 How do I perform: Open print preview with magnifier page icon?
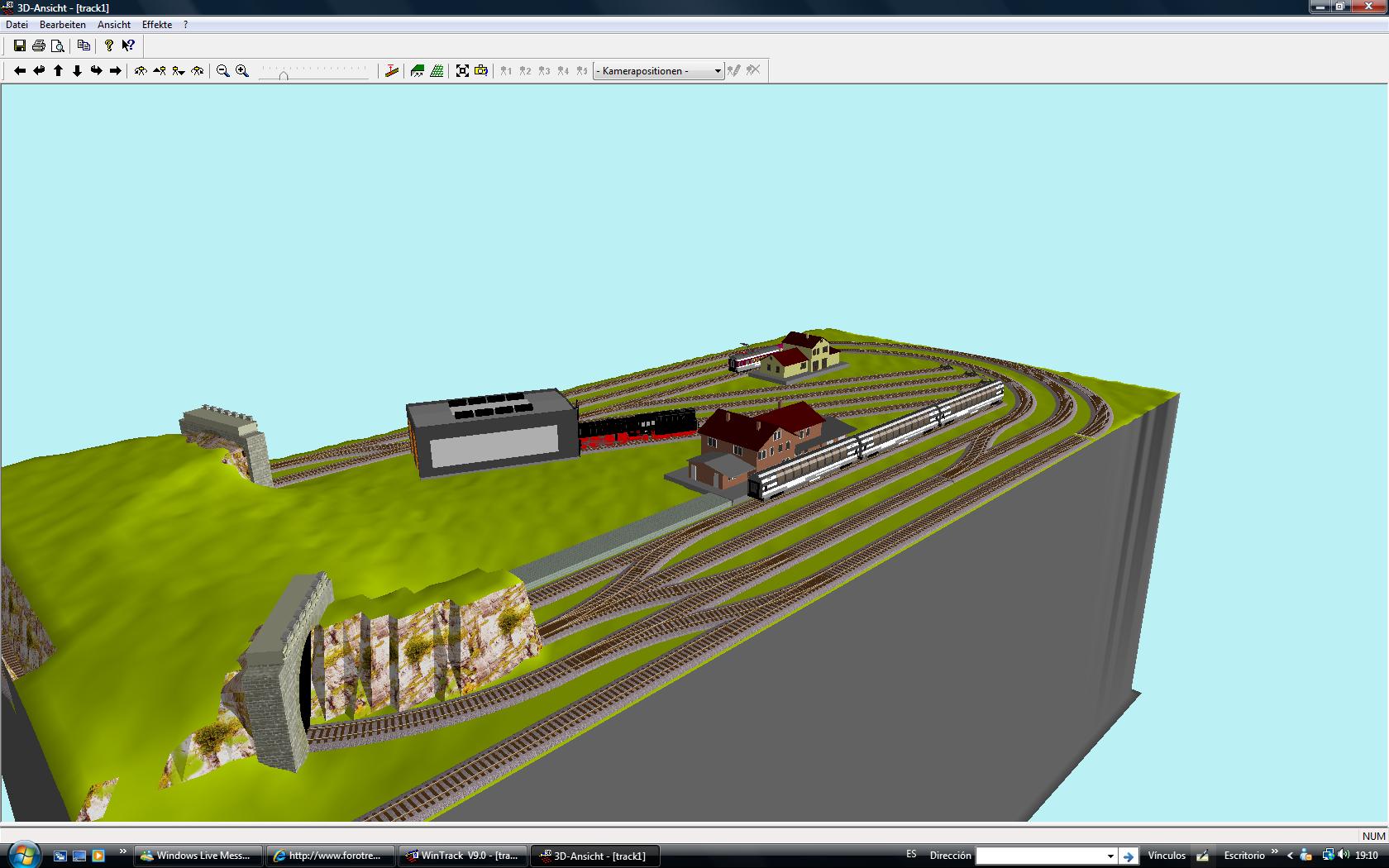pyautogui.click(x=57, y=46)
